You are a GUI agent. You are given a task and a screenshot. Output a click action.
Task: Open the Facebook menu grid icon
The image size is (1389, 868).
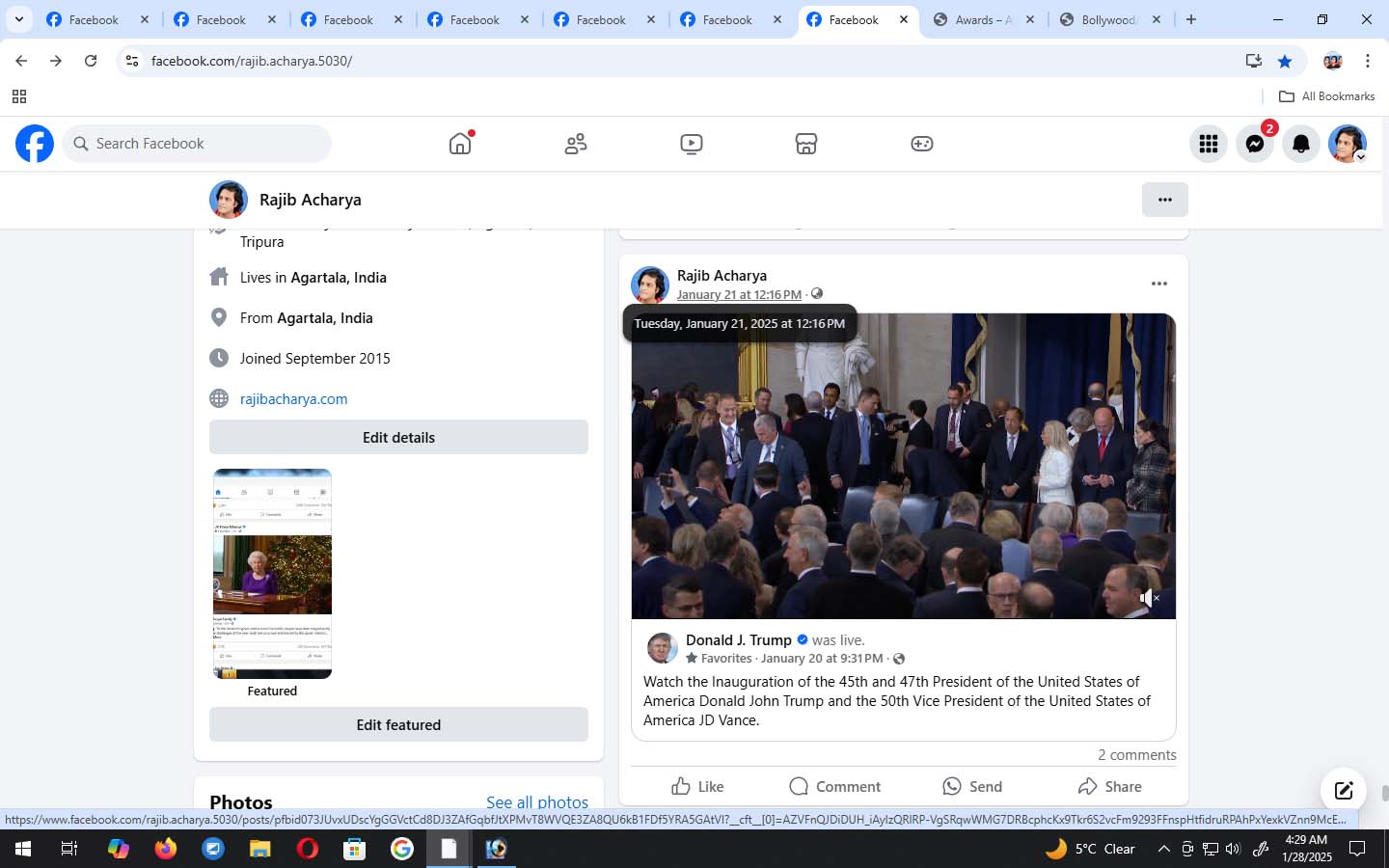(x=1209, y=144)
